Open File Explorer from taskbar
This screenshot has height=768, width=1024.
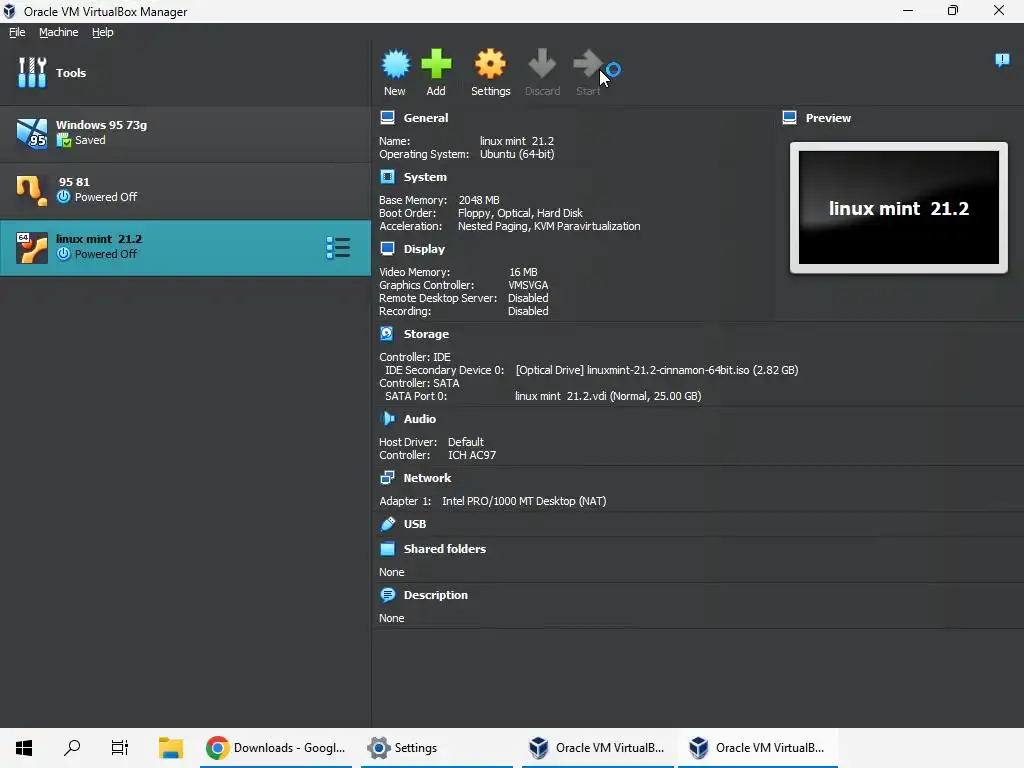(x=170, y=748)
